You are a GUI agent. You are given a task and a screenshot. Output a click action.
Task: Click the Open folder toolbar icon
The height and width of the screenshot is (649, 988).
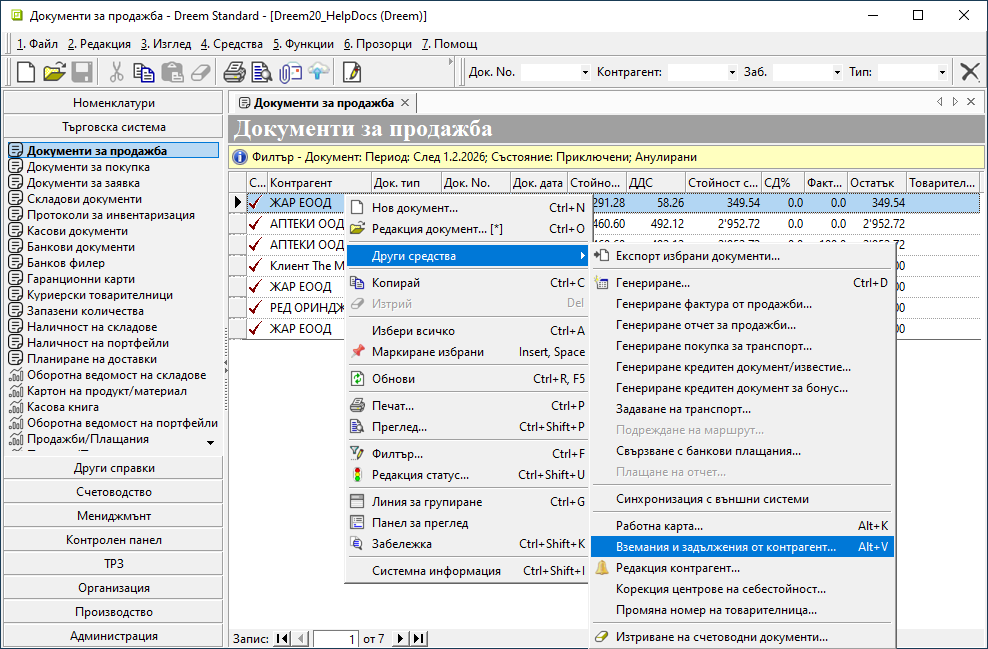coord(54,72)
